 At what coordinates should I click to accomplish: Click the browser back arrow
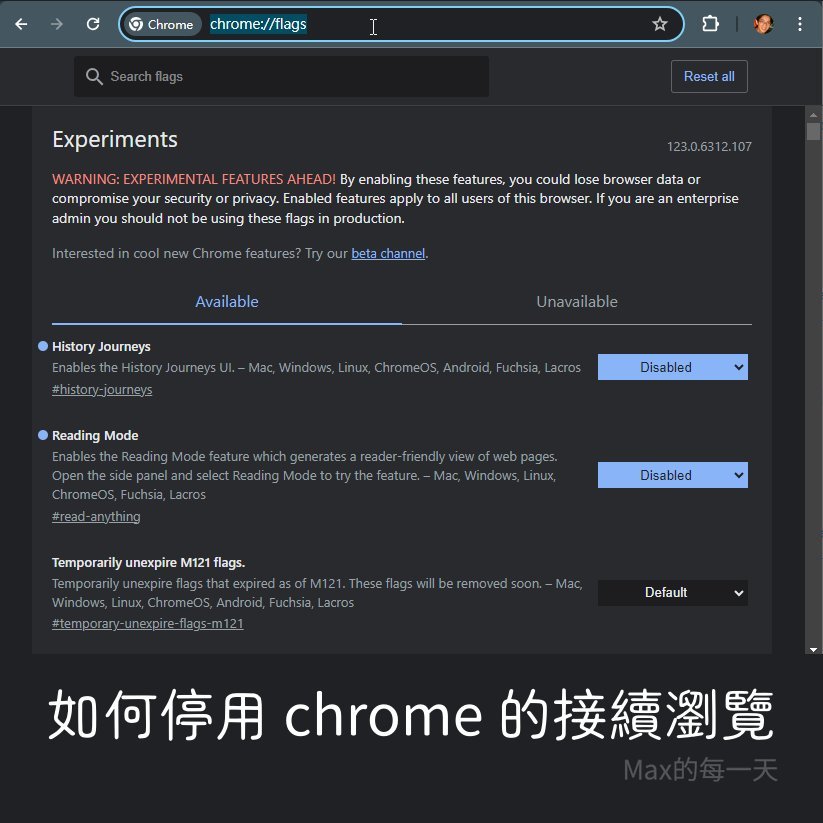click(21, 24)
